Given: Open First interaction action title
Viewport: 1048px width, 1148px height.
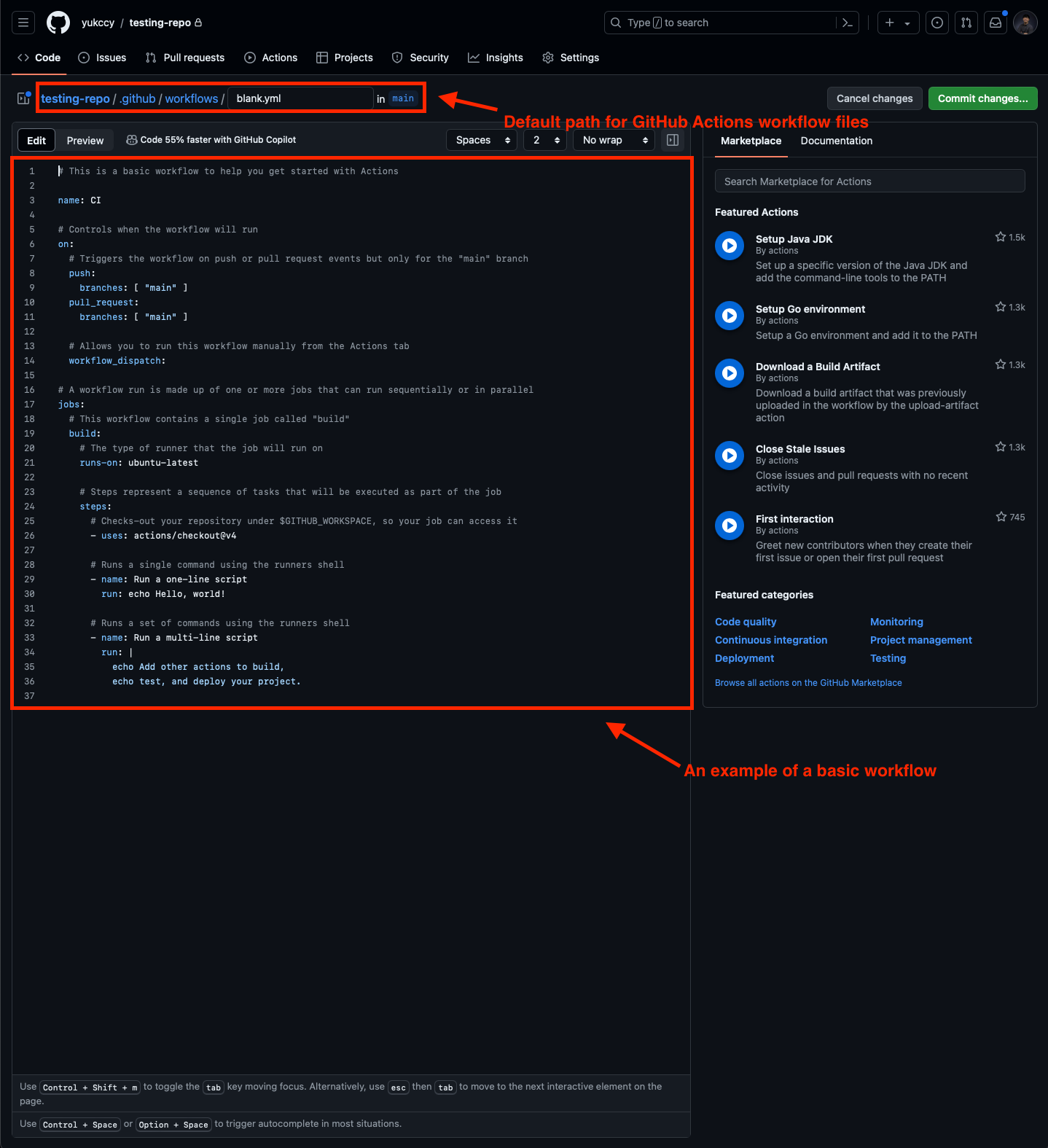Looking at the screenshot, I should 794,519.
